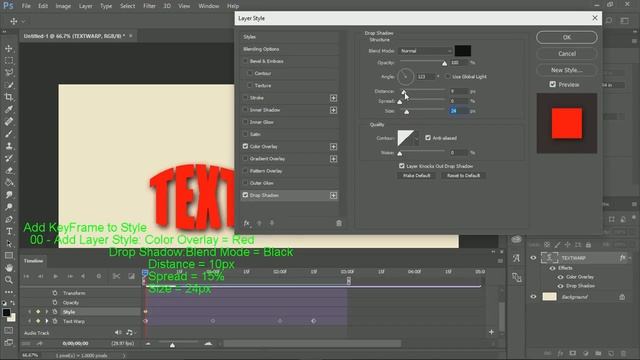Toggle the Style stopwatch keyframe icon
The width and height of the screenshot is (640, 360).
[55, 312]
